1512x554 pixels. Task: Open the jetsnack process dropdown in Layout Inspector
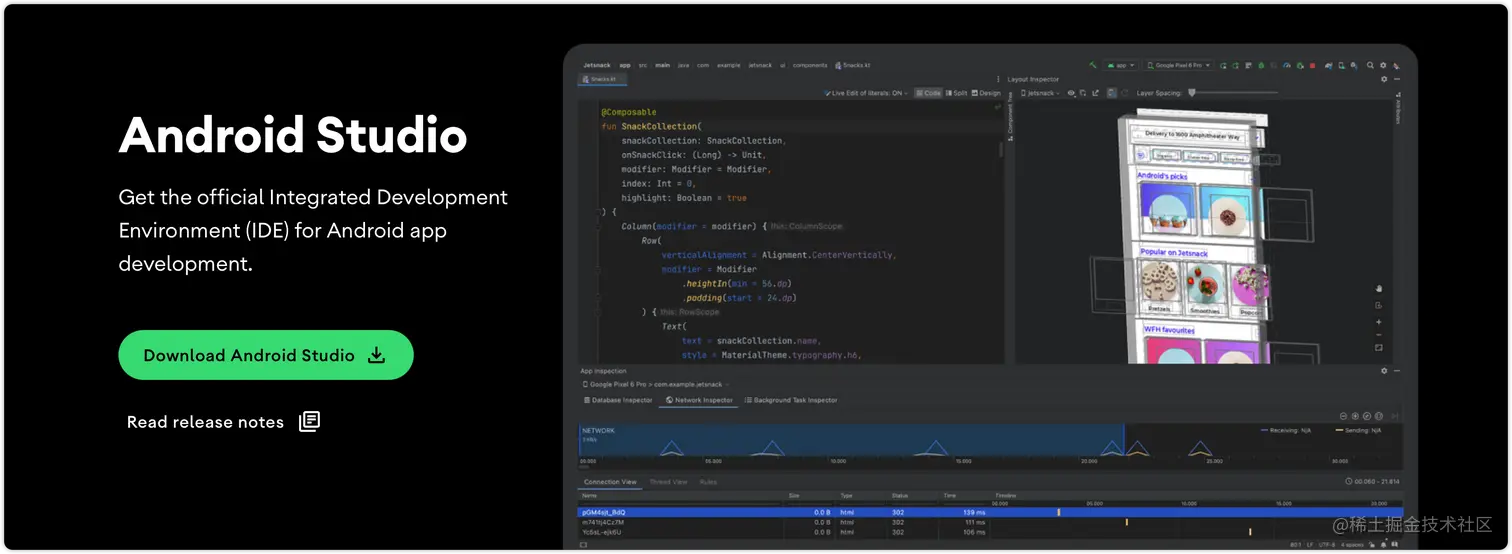[x=1040, y=93]
